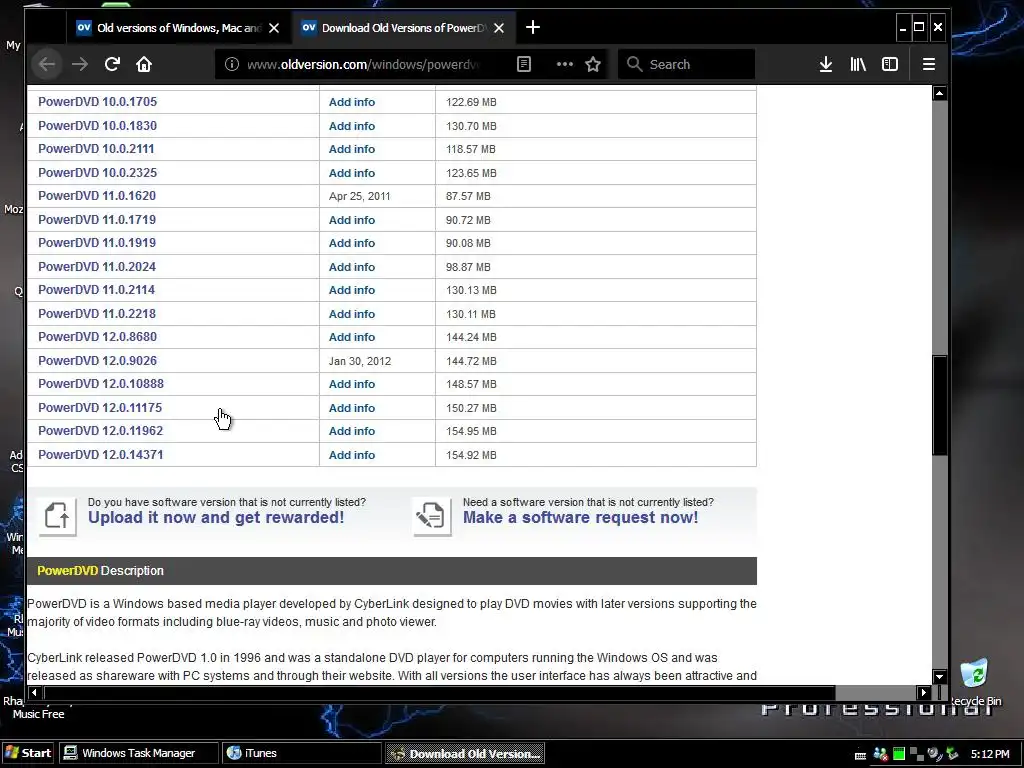
Task: Click 'Make a software request now!' link
Action: pyautogui.click(x=581, y=518)
